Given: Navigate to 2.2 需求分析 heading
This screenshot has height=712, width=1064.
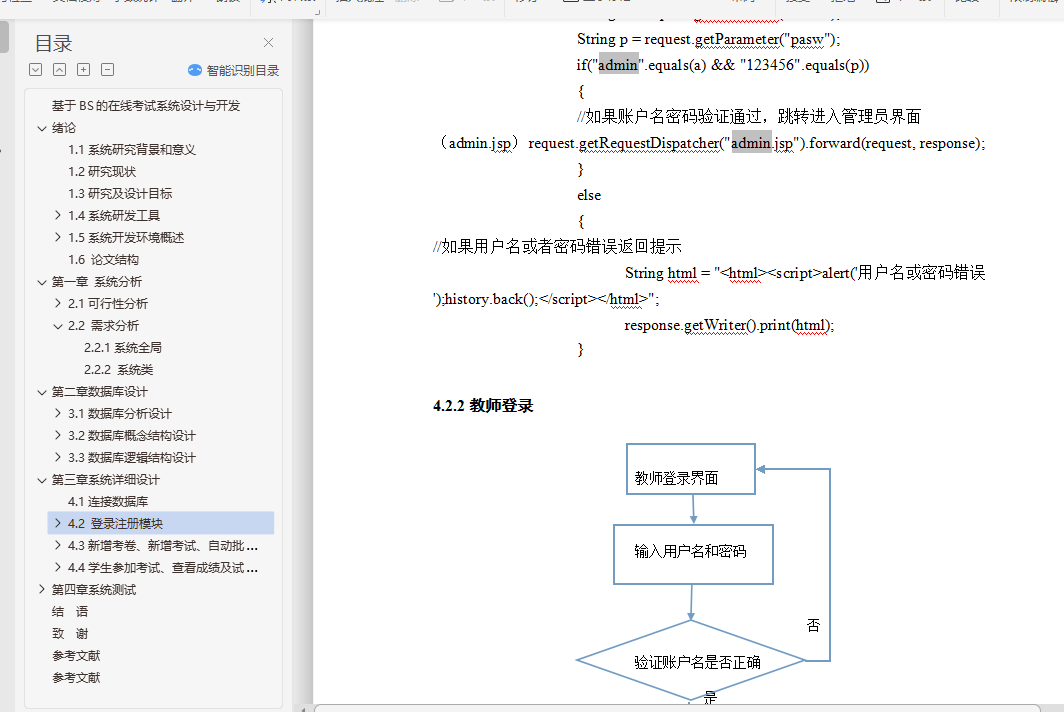Looking at the screenshot, I should pos(103,326).
